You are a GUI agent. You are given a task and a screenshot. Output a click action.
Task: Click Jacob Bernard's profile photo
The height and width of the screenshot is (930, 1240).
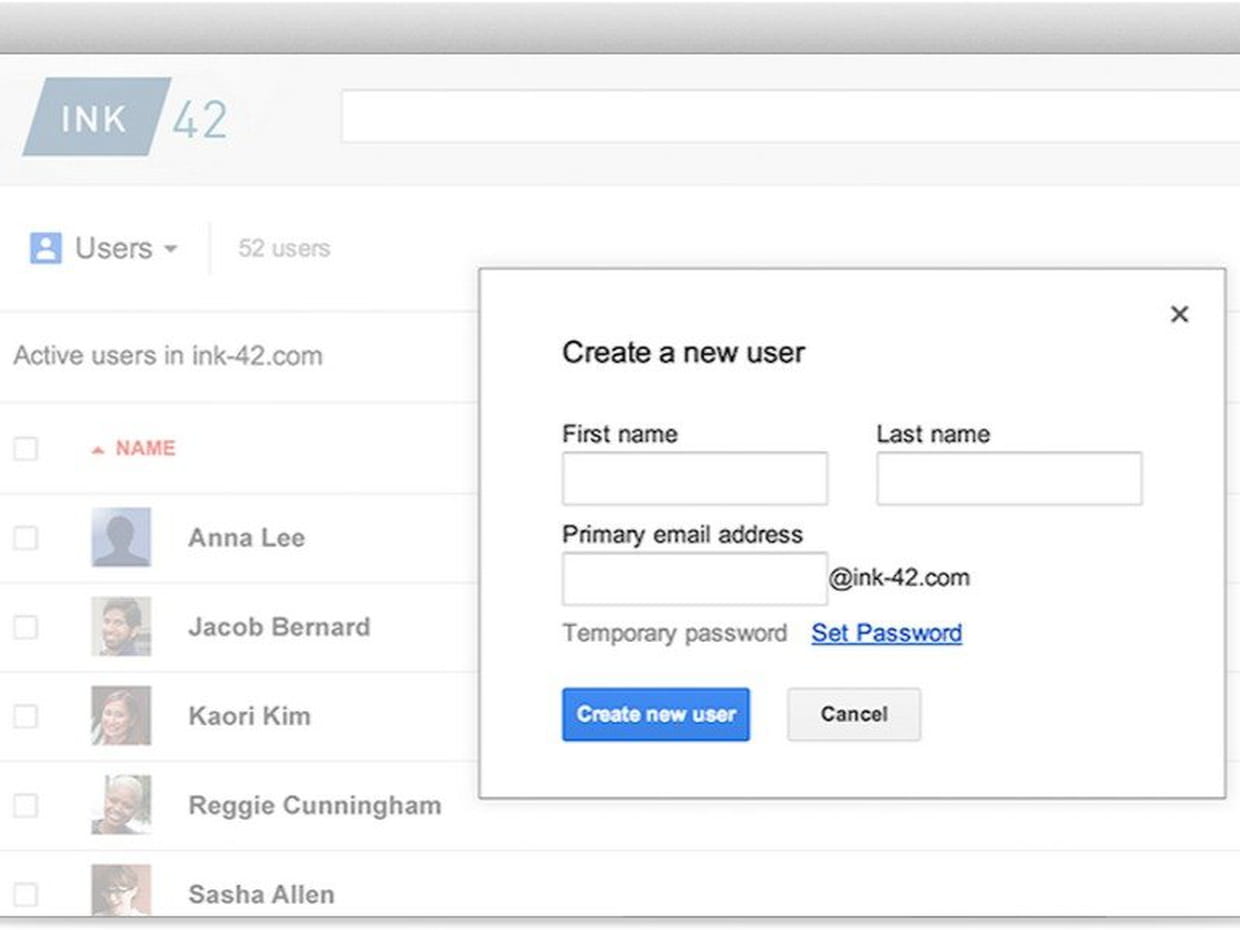[121, 626]
